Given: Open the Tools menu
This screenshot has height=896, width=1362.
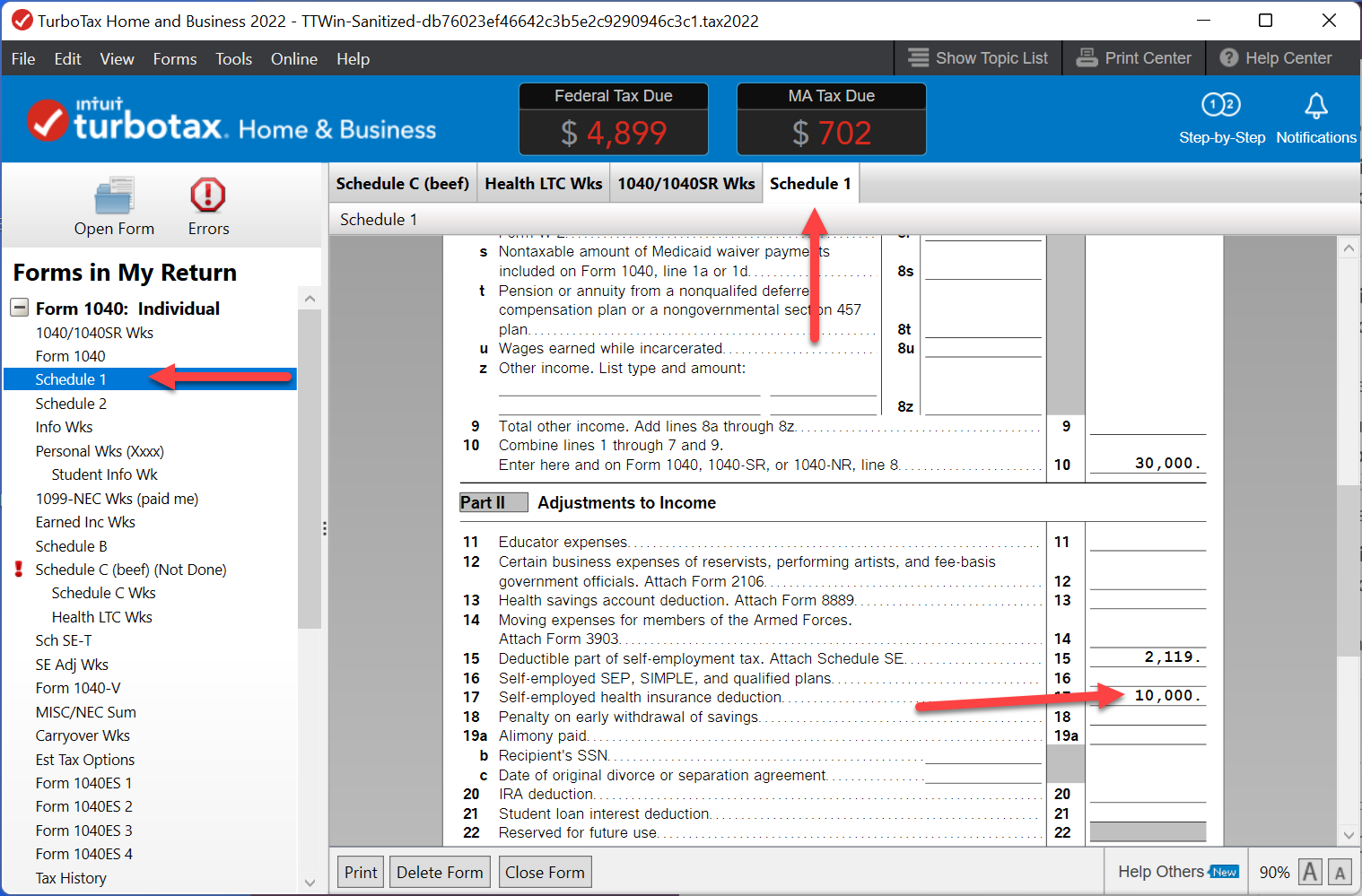Looking at the screenshot, I should coord(233,59).
